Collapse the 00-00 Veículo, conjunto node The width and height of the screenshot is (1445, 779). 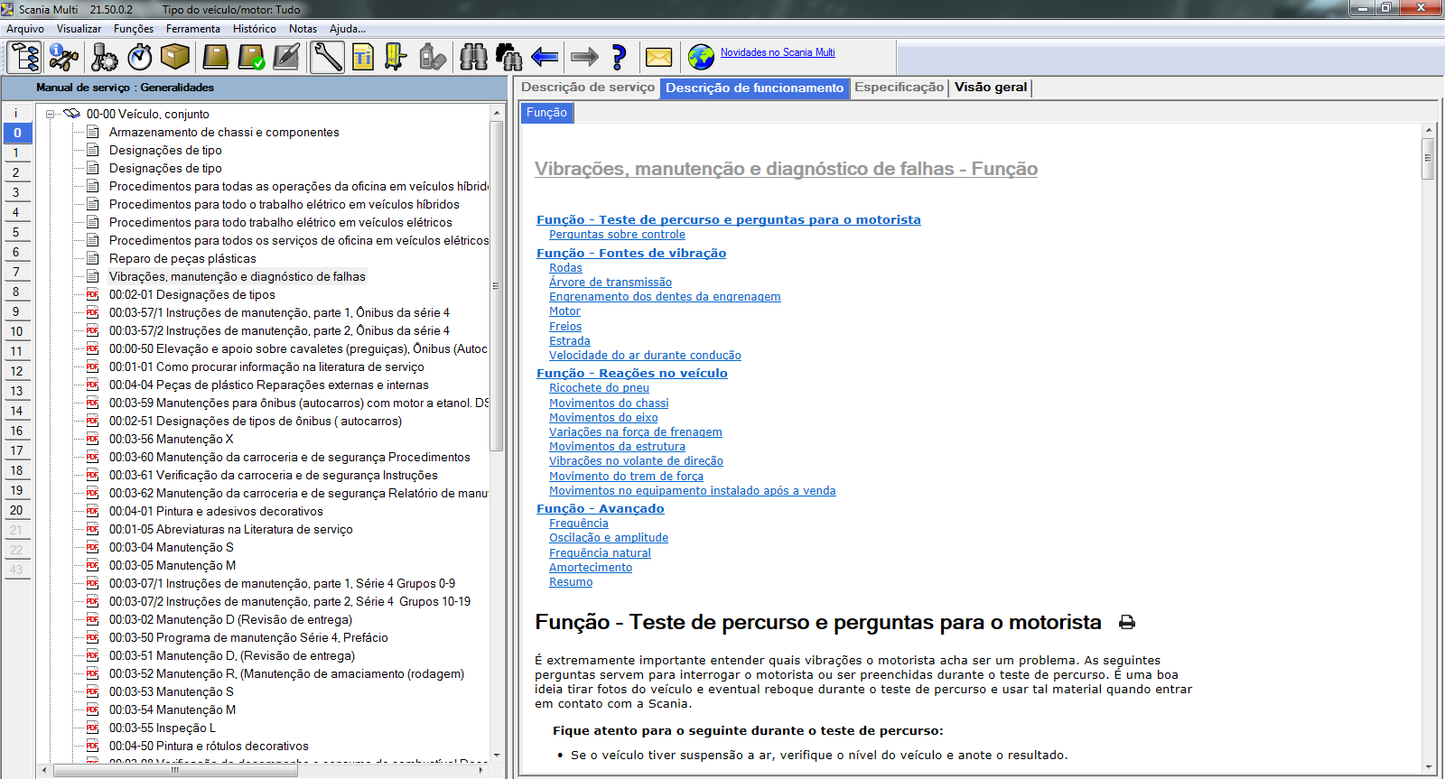click(x=48, y=114)
